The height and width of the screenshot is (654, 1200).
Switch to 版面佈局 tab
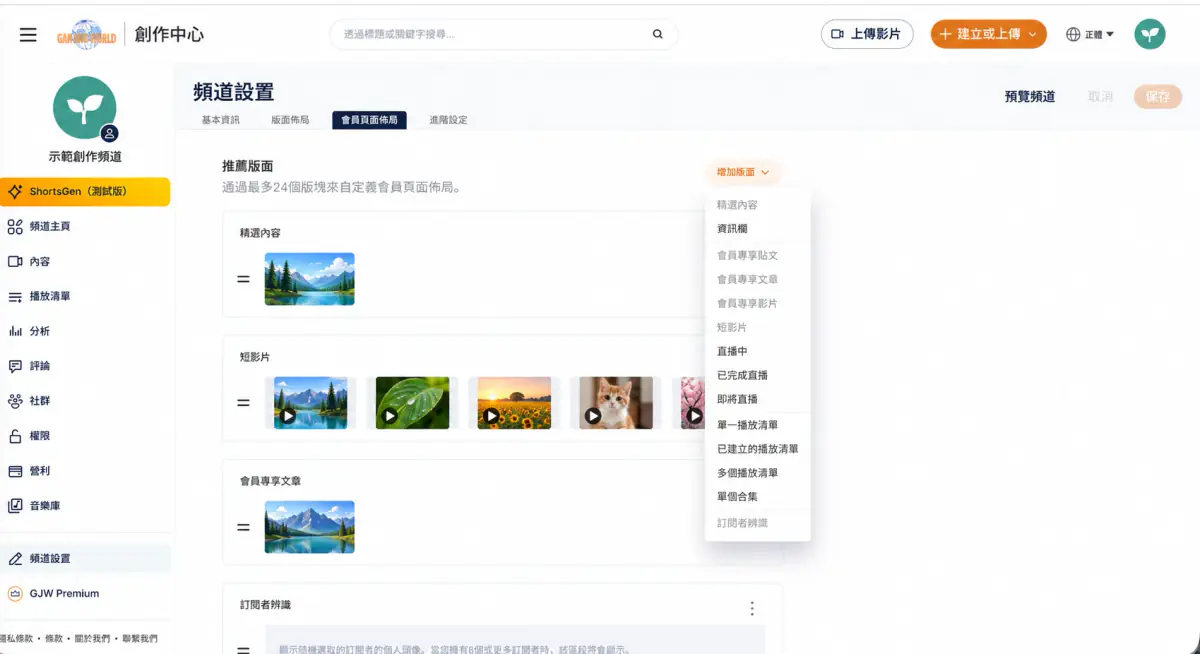point(290,120)
